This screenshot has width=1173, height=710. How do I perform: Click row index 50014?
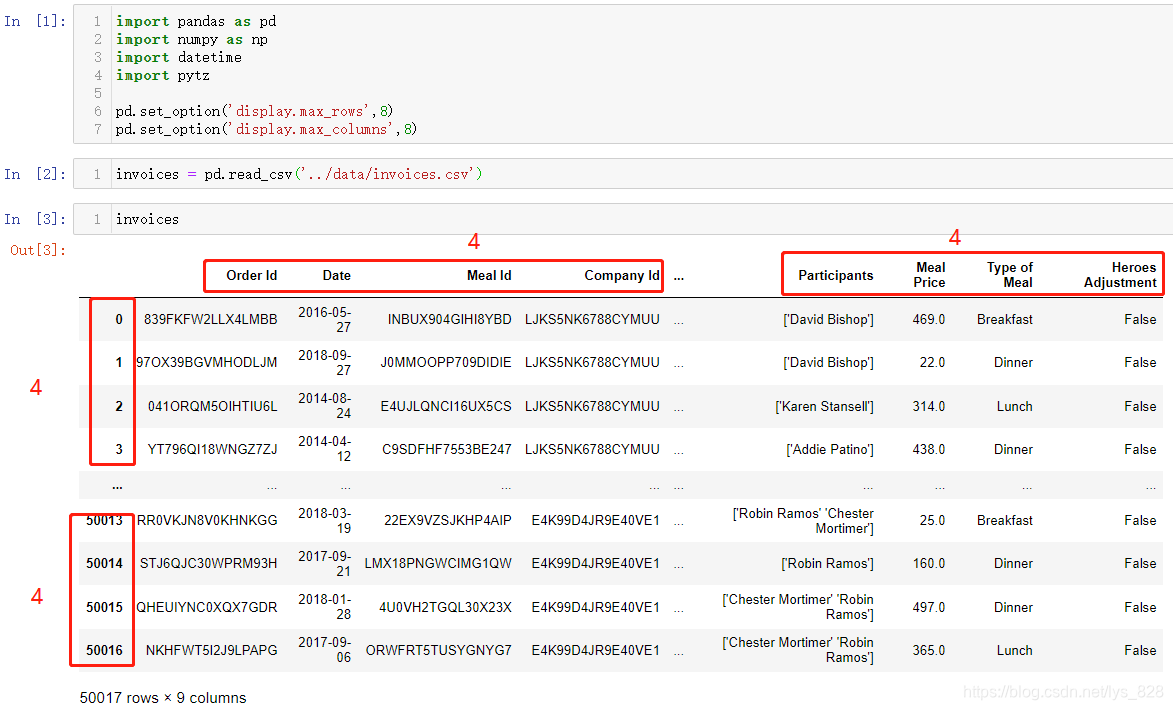(x=104, y=563)
